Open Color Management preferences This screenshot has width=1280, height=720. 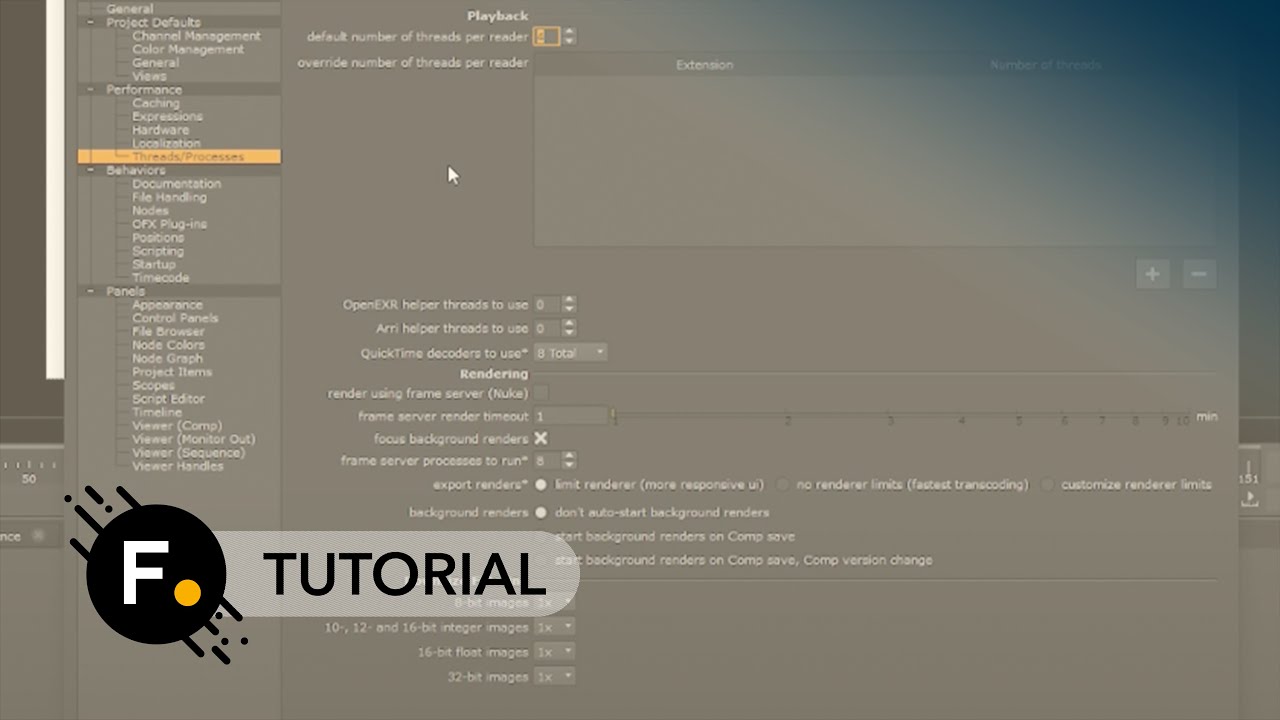coord(188,49)
